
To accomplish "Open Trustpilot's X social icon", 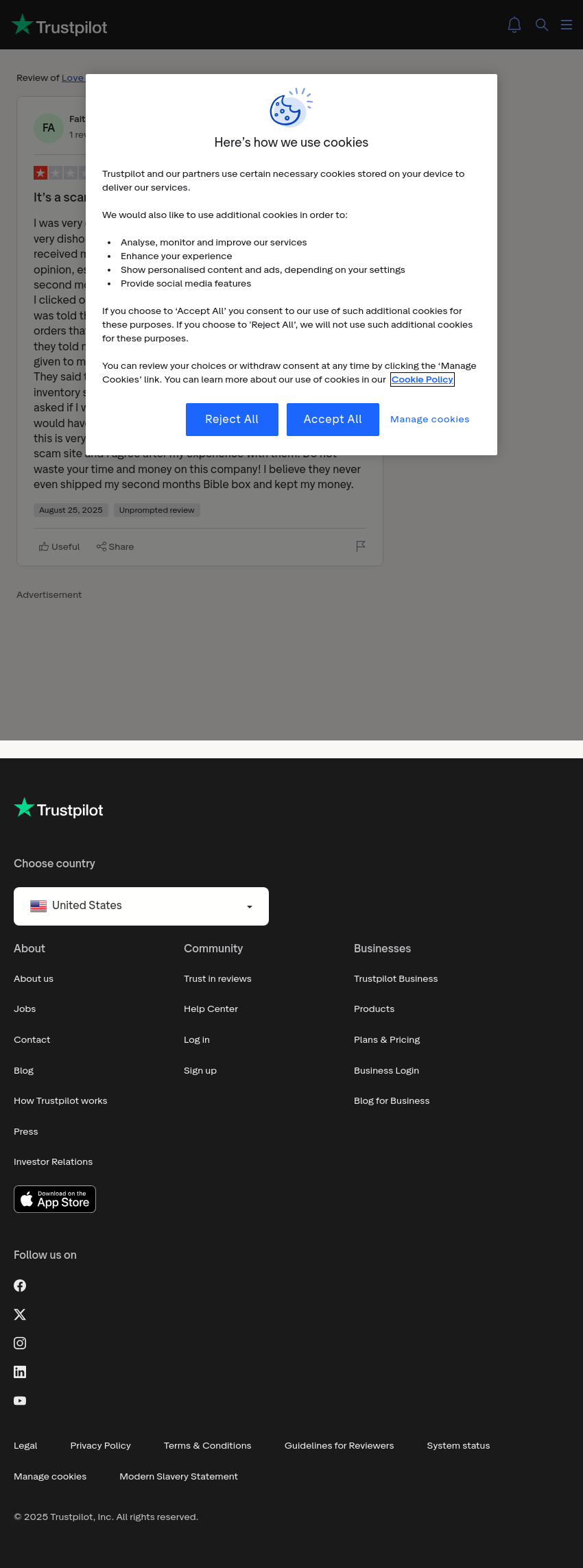I will point(20,1314).
